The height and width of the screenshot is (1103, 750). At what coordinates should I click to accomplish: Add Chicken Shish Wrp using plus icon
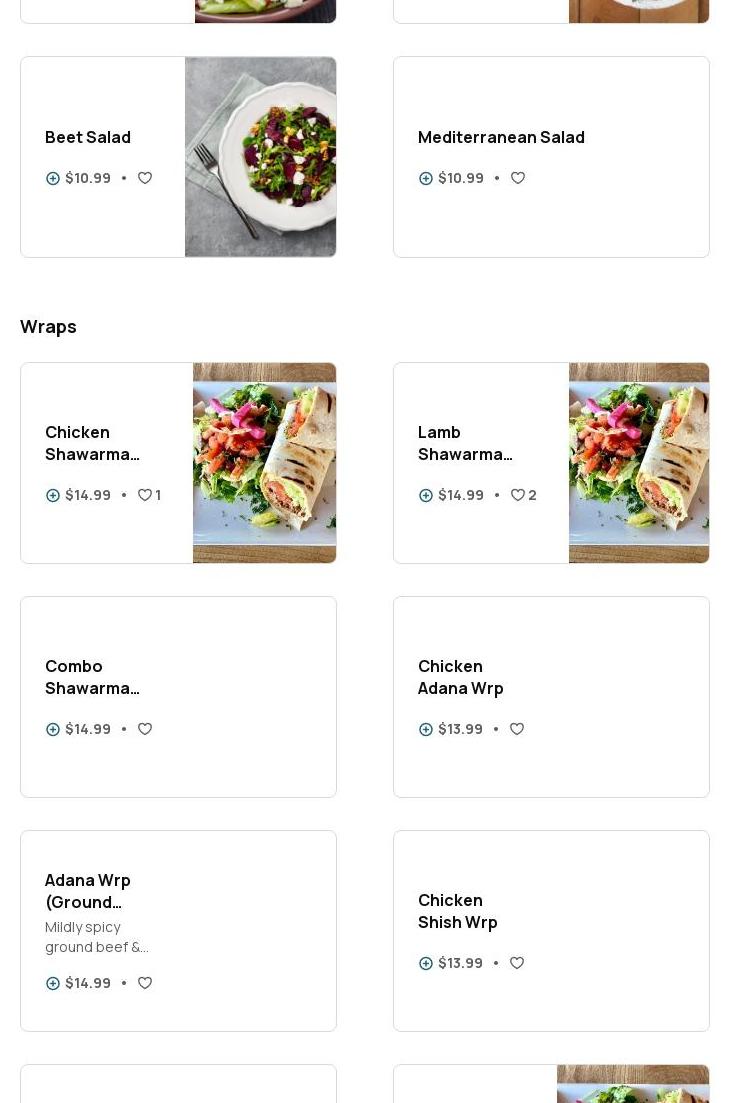click(x=426, y=963)
